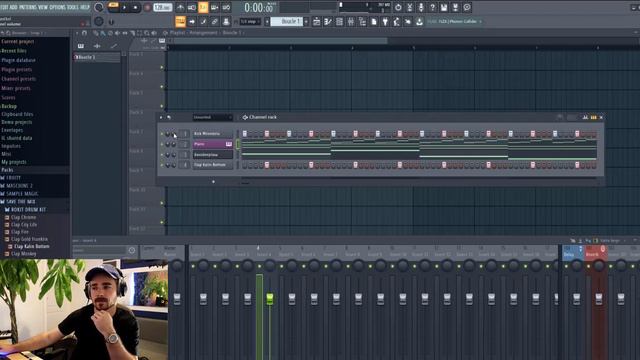
Task: Expand Channel presets folder
Action: pos(18,79)
